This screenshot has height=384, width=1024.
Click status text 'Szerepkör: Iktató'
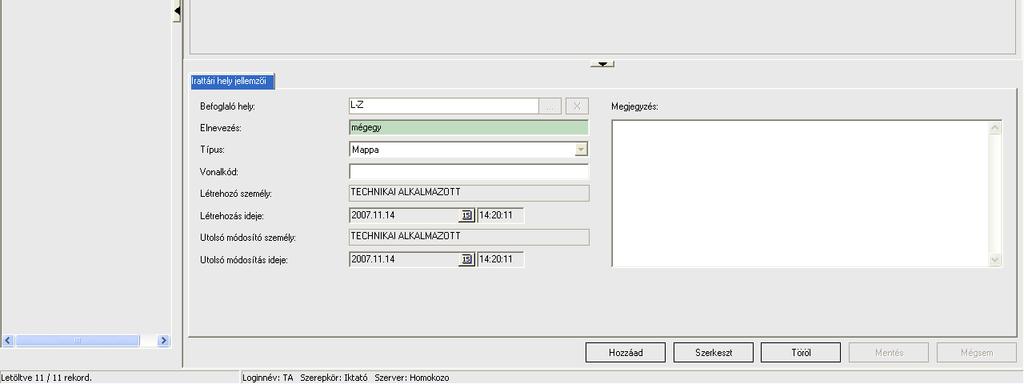point(334,377)
